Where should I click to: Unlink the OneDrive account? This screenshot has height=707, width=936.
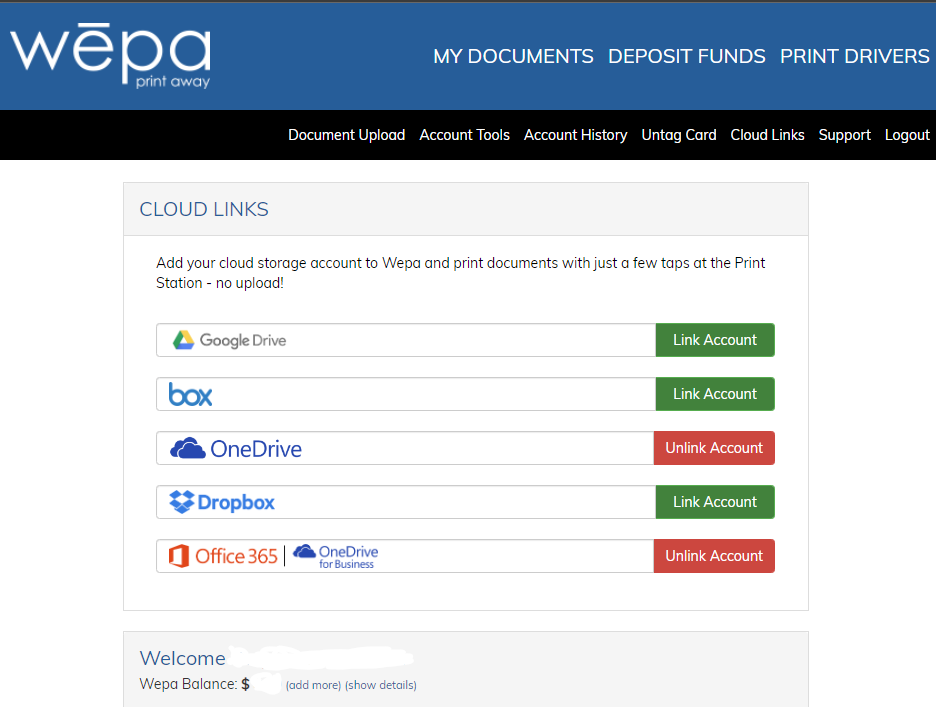pyautogui.click(x=714, y=448)
